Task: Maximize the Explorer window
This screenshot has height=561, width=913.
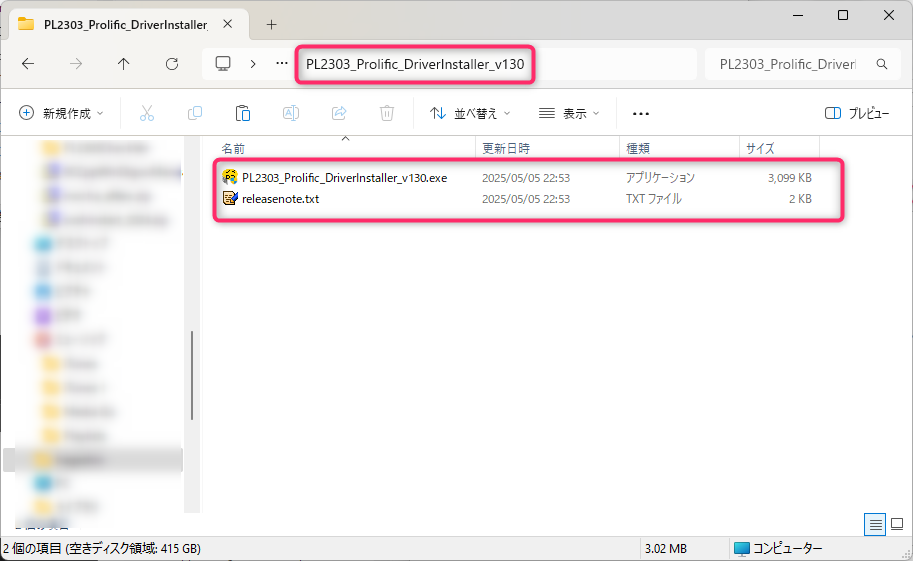Action: 843,15
